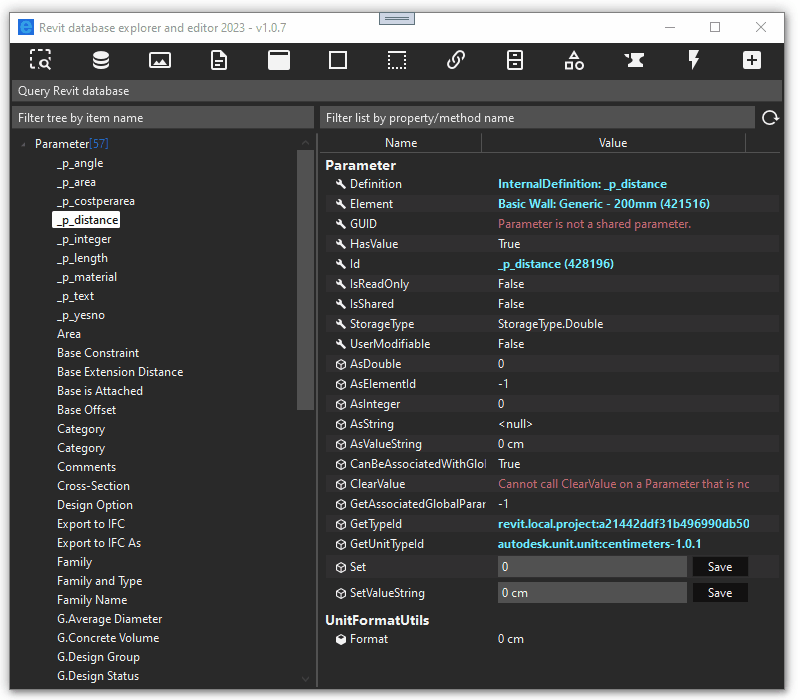Screen dimensions: 800x700
Task: Click the database stack toolbar icon
Action: (101, 60)
